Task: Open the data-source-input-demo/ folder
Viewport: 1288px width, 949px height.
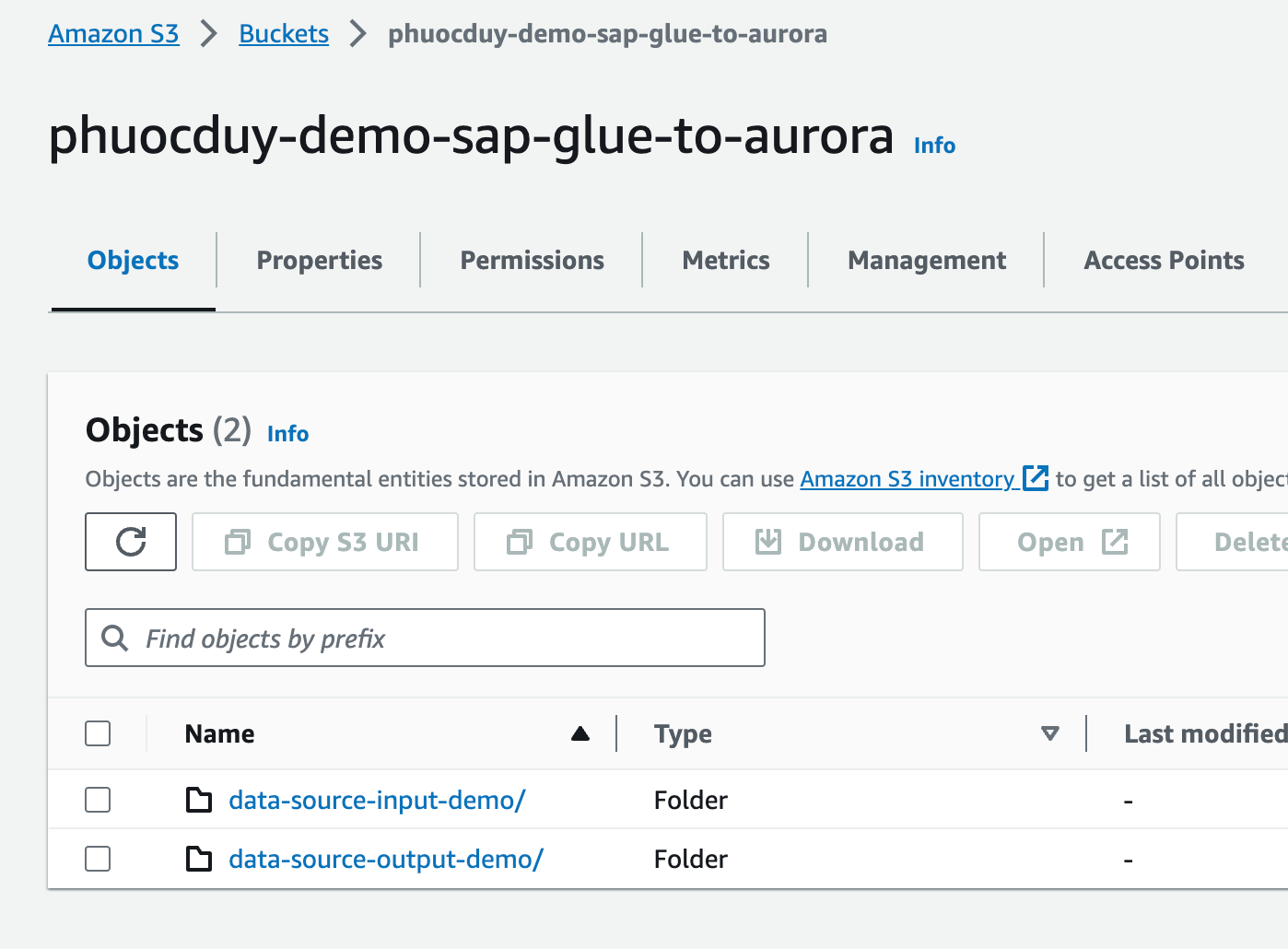Action: 377,800
